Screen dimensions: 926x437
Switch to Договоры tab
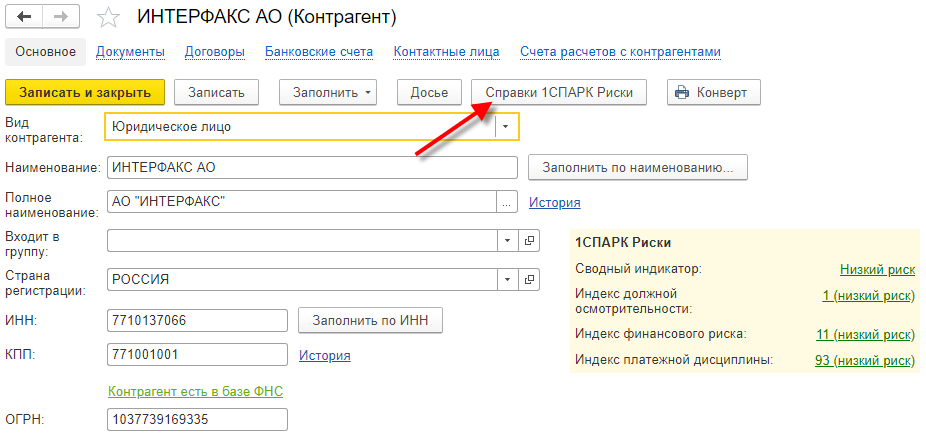(215, 52)
